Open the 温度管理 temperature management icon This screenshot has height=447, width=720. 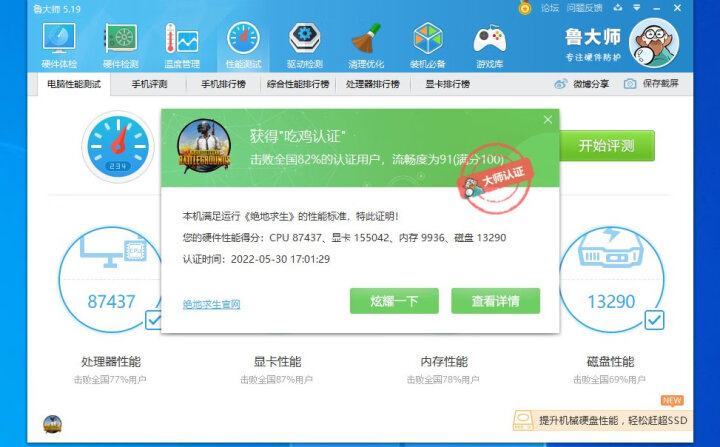pyautogui.click(x=182, y=39)
